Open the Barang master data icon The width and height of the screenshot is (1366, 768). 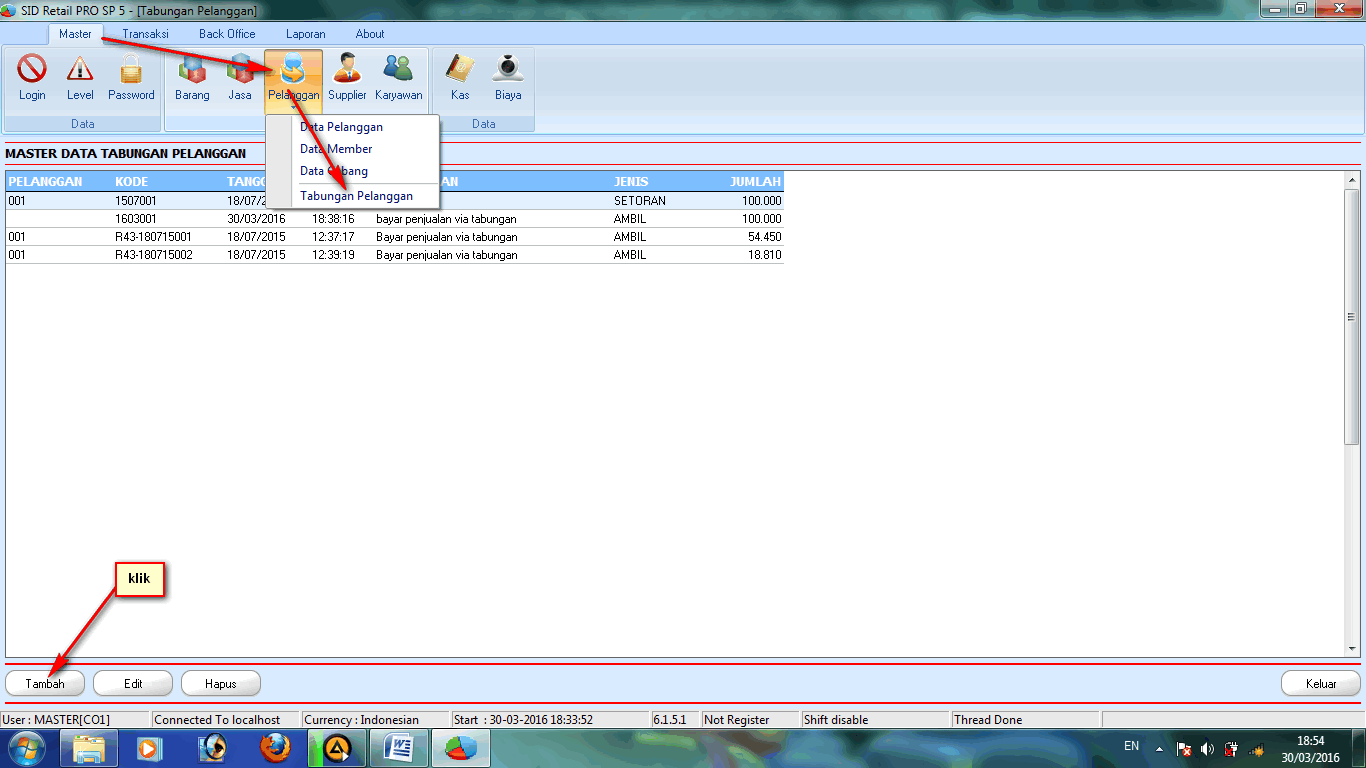(192, 78)
